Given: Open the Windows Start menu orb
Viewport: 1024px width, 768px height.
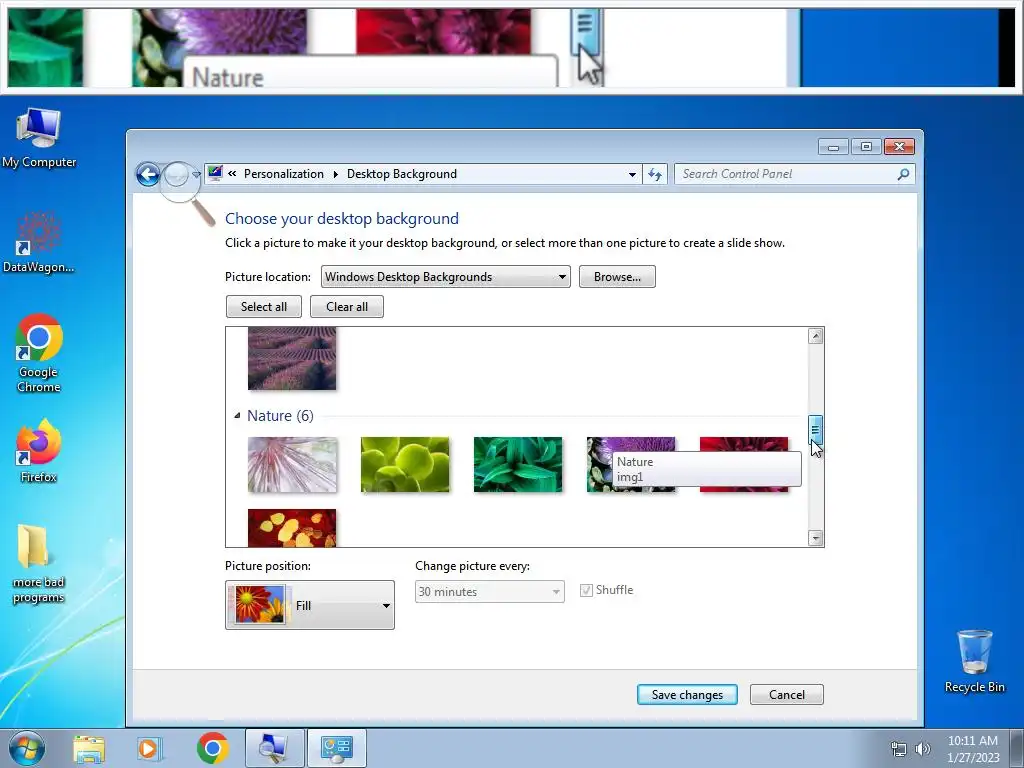Looking at the screenshot, I should (x=27, y=748).
